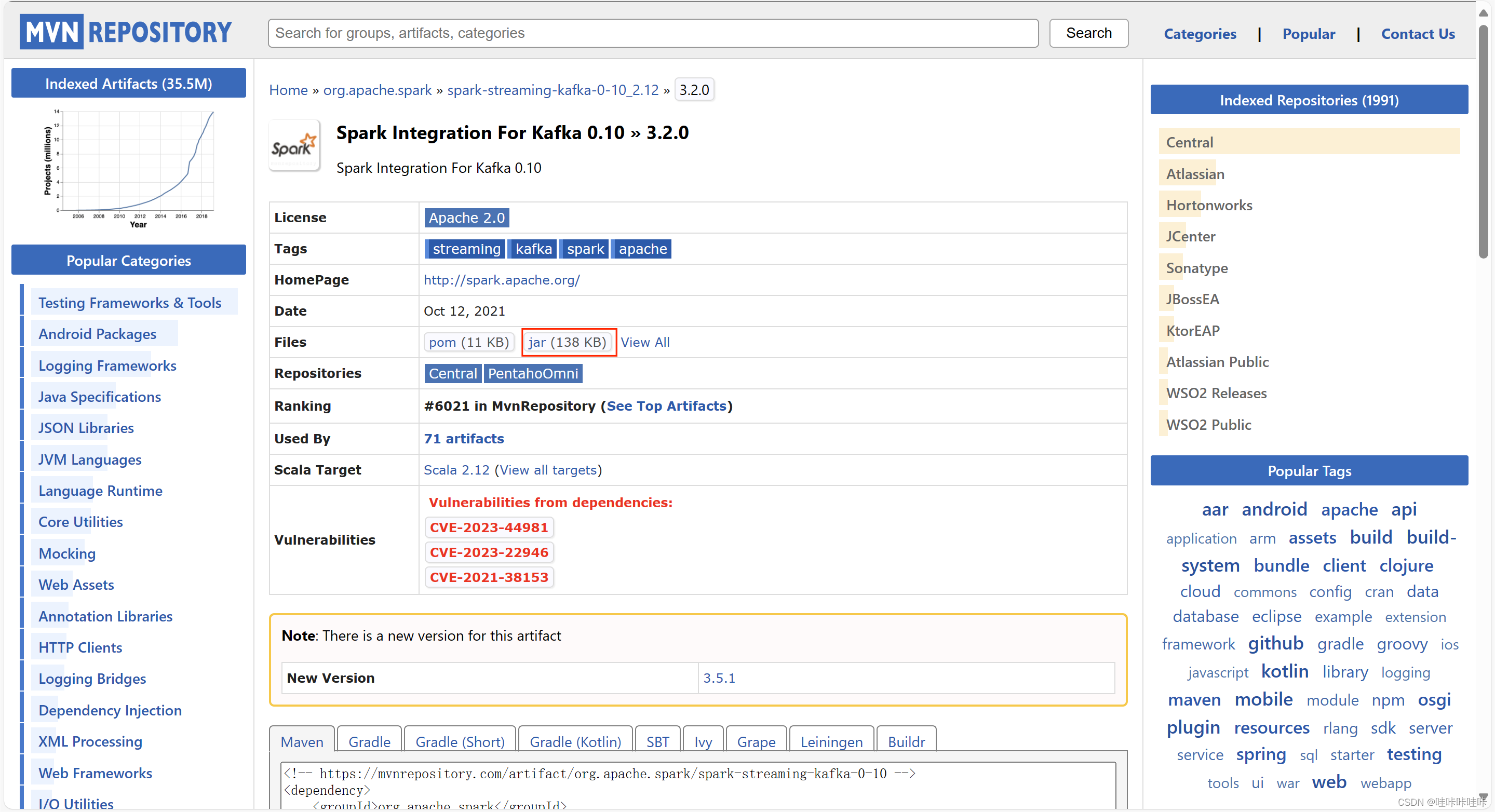1495x812 pixels.
Task: Click the Spark artifact logo thumbnail
Action: (294, 146)
